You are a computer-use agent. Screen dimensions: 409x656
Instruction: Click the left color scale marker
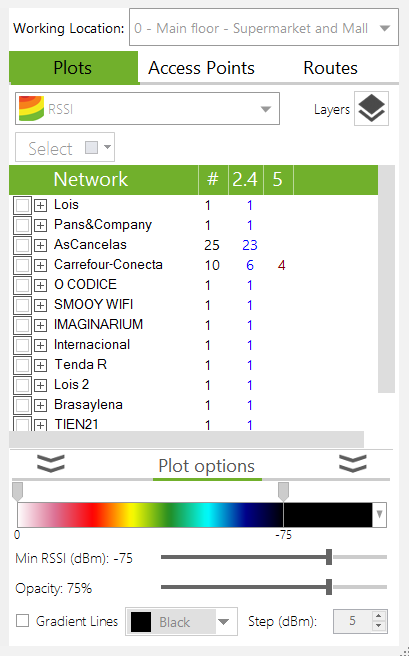[x=17, y=491]
